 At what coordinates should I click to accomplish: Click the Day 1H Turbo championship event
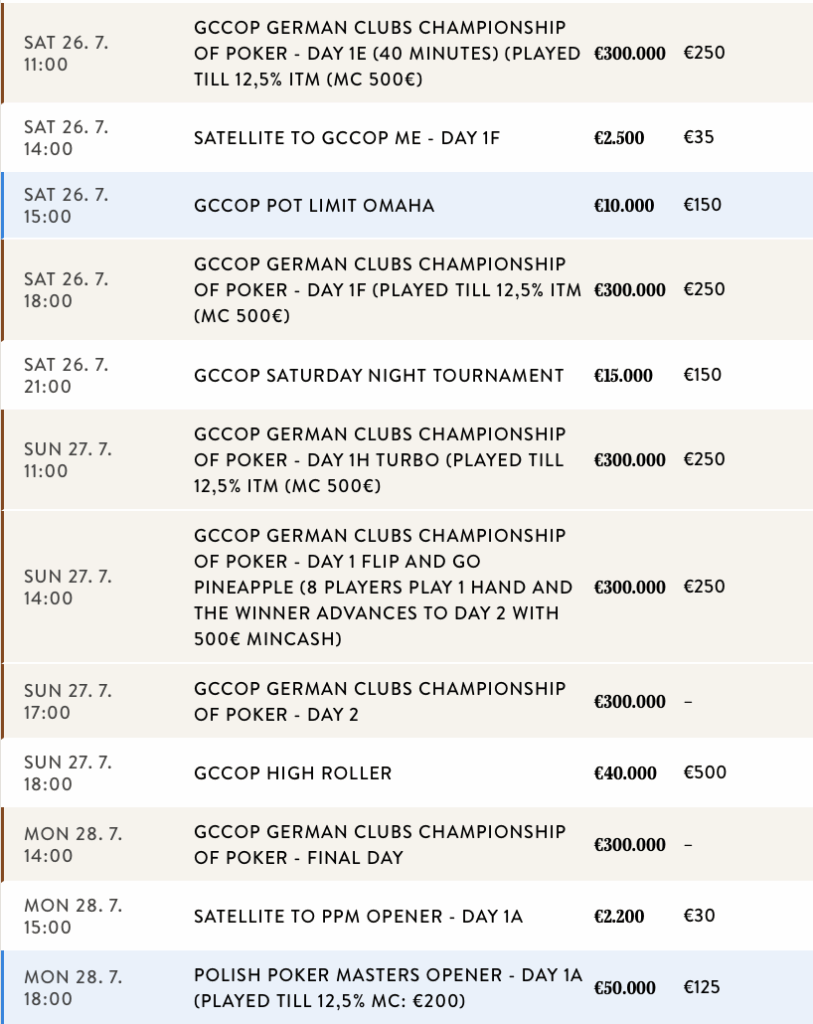click(x=381, y=461)
